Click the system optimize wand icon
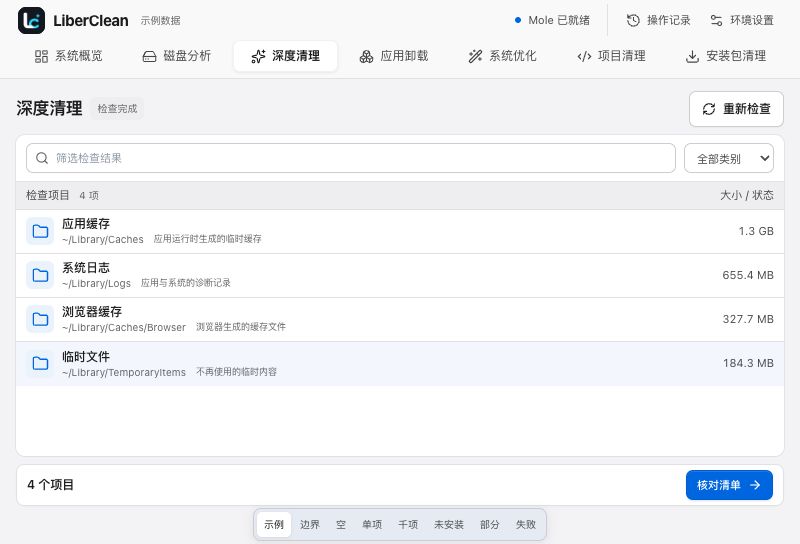The height and width of the screenshot is (544, 800). [x=476, y=56]
